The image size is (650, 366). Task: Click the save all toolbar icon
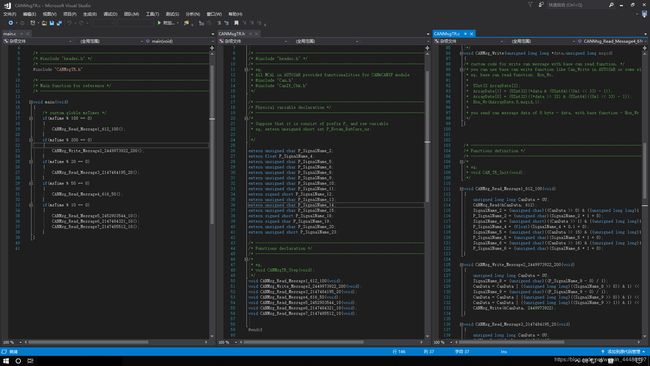coord(59,23)
